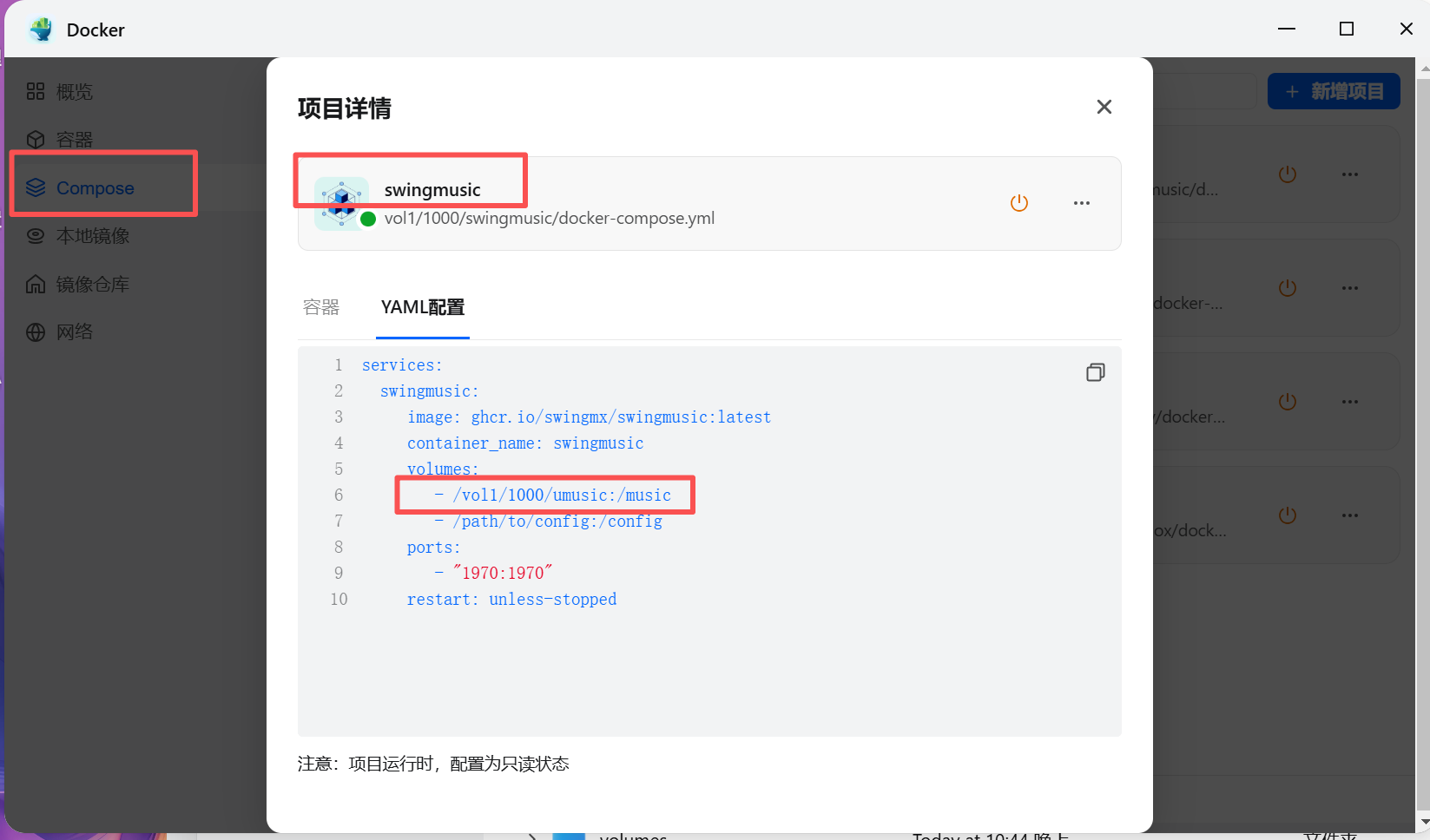Image resolution: width=1430 pixels, height=840 pixels.
Task: Open the swingmusic more options menu
Action: 1082,203
